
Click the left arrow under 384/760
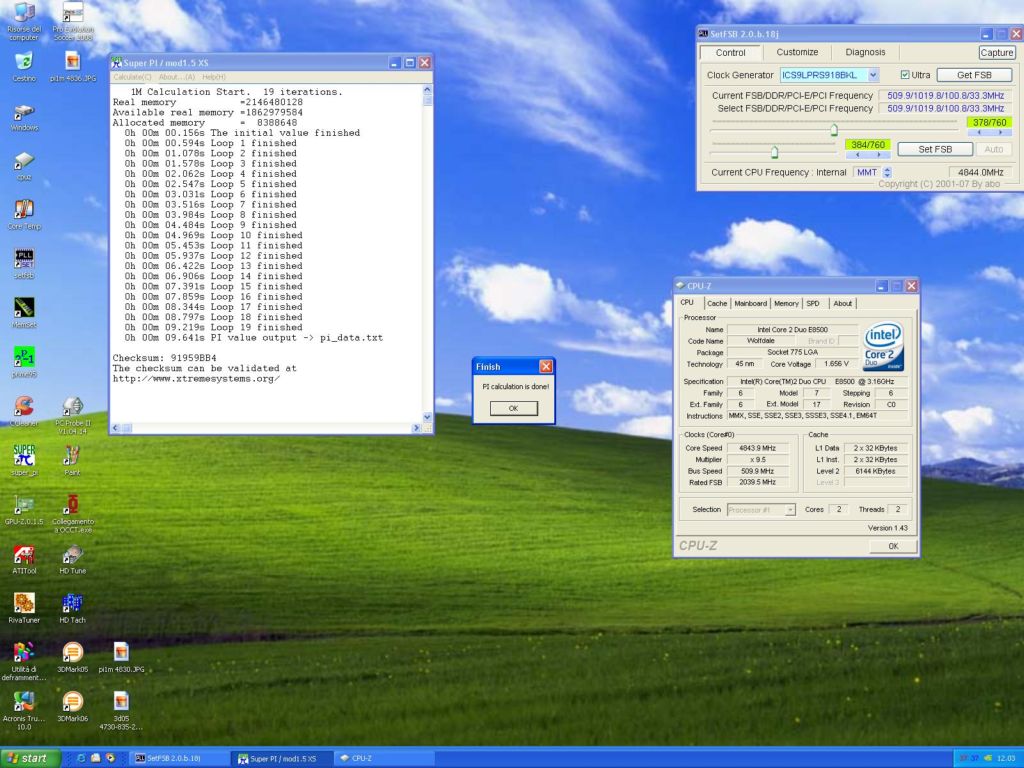856,155
